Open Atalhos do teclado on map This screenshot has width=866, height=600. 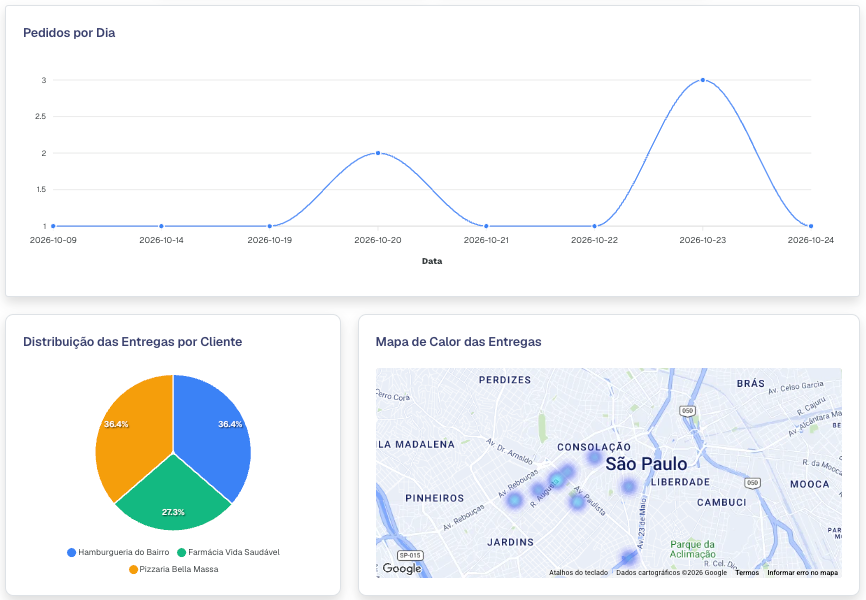pos(578,572)
